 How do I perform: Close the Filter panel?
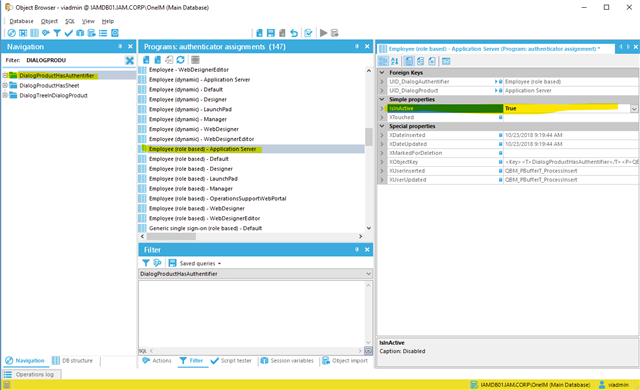[367, 249]
